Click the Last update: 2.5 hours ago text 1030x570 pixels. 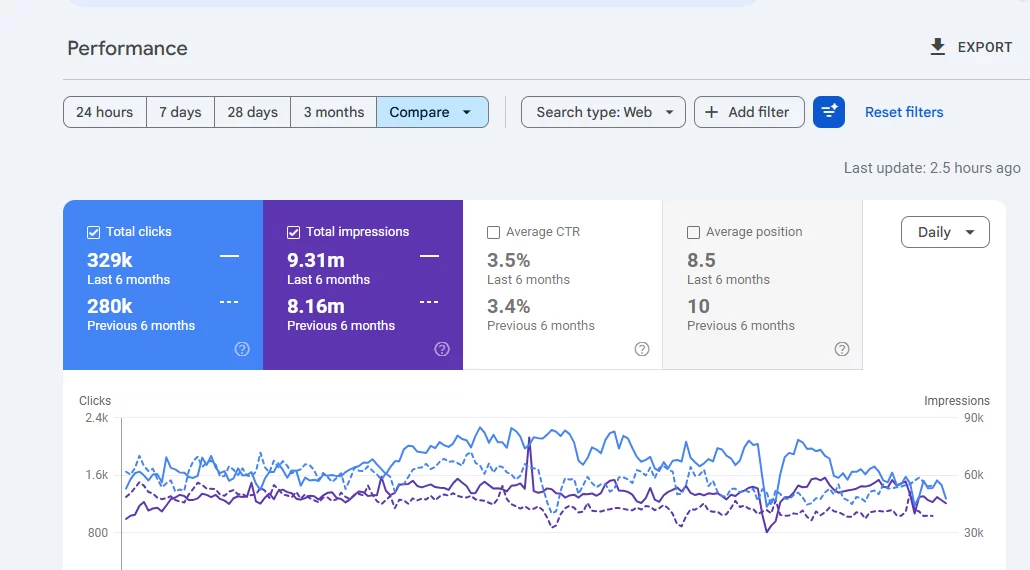(932, 168)
